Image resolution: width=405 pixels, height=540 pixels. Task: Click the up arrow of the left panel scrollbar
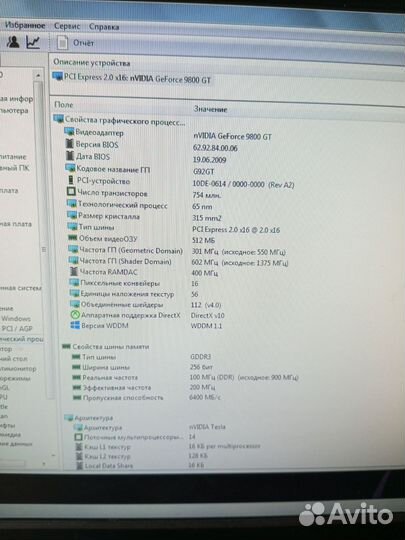[x=38, y=75]
